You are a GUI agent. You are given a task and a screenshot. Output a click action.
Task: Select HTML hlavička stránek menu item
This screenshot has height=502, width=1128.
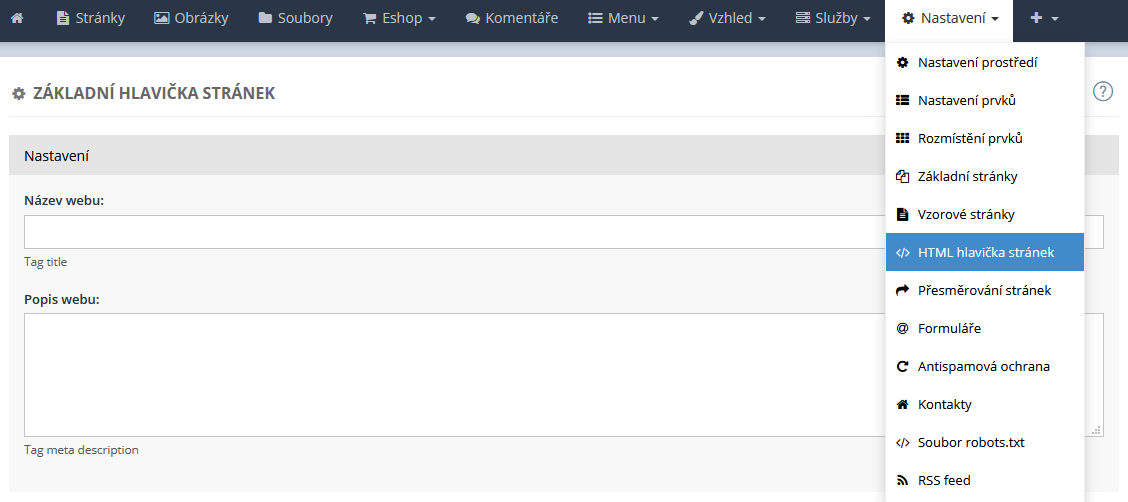[985, 252]
